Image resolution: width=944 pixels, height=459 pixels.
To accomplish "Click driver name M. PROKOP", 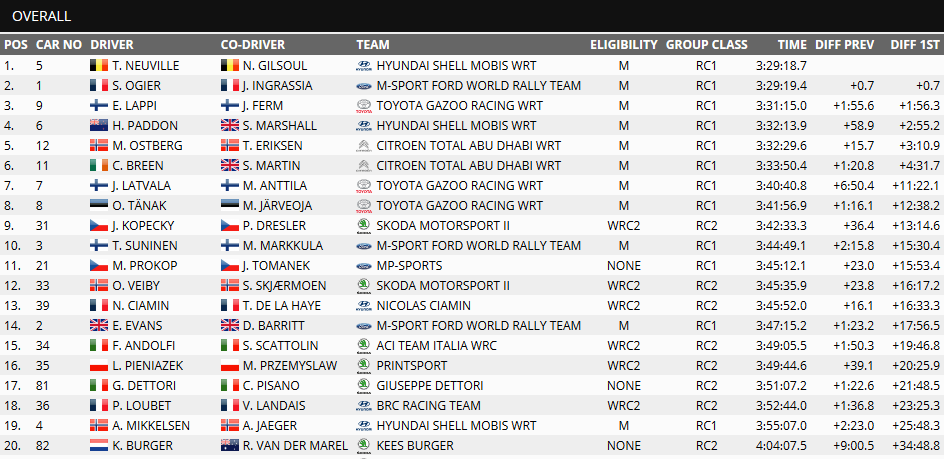I will (x=144, y=266).
